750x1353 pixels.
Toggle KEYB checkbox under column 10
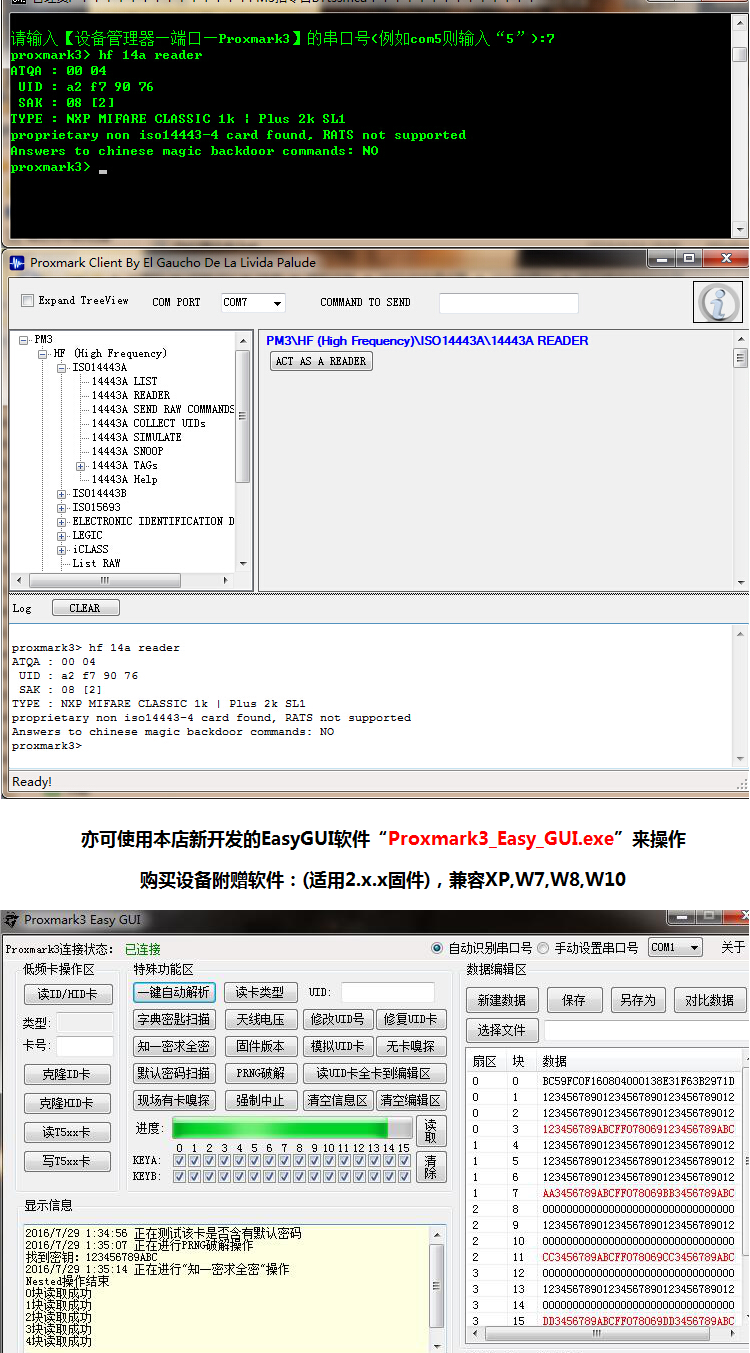coord(329,1176)
